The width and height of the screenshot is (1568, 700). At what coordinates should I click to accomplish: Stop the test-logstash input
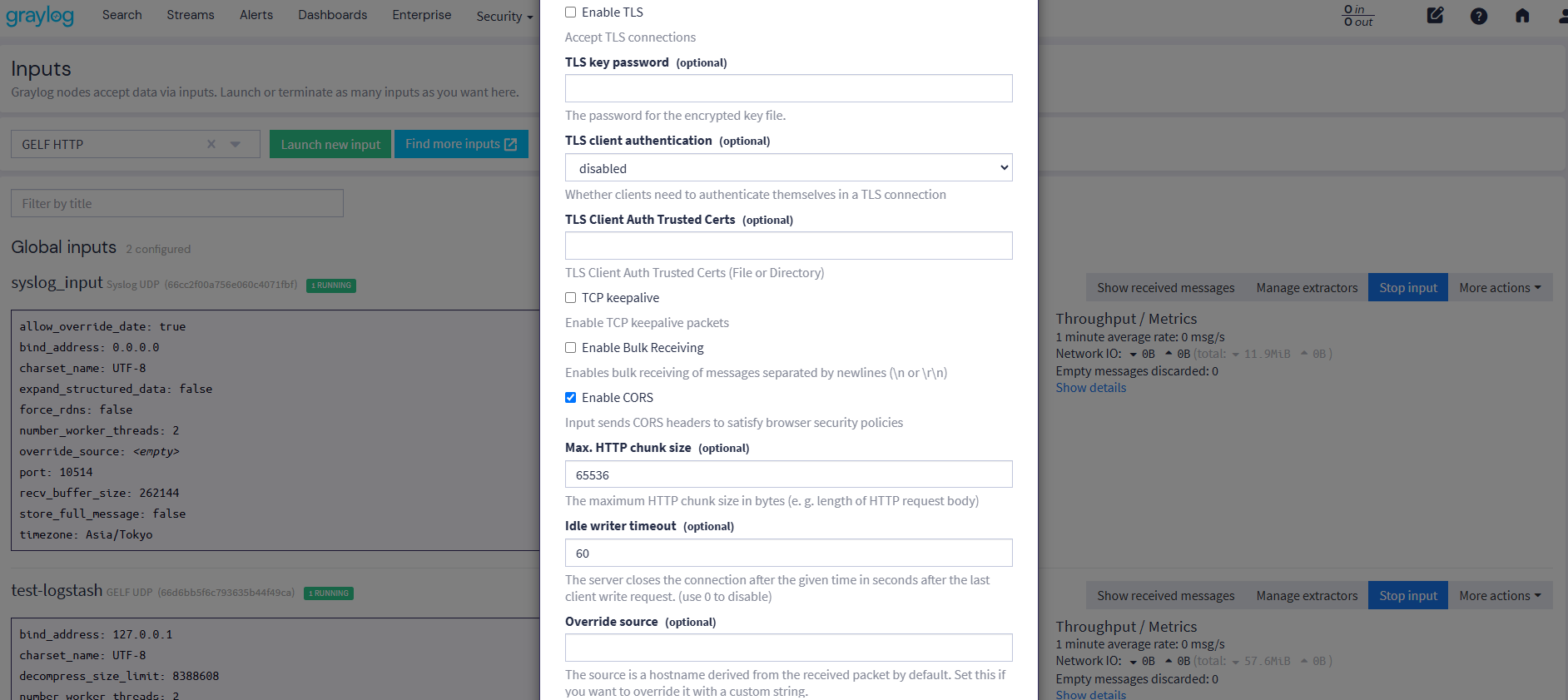click(1407, 596)
